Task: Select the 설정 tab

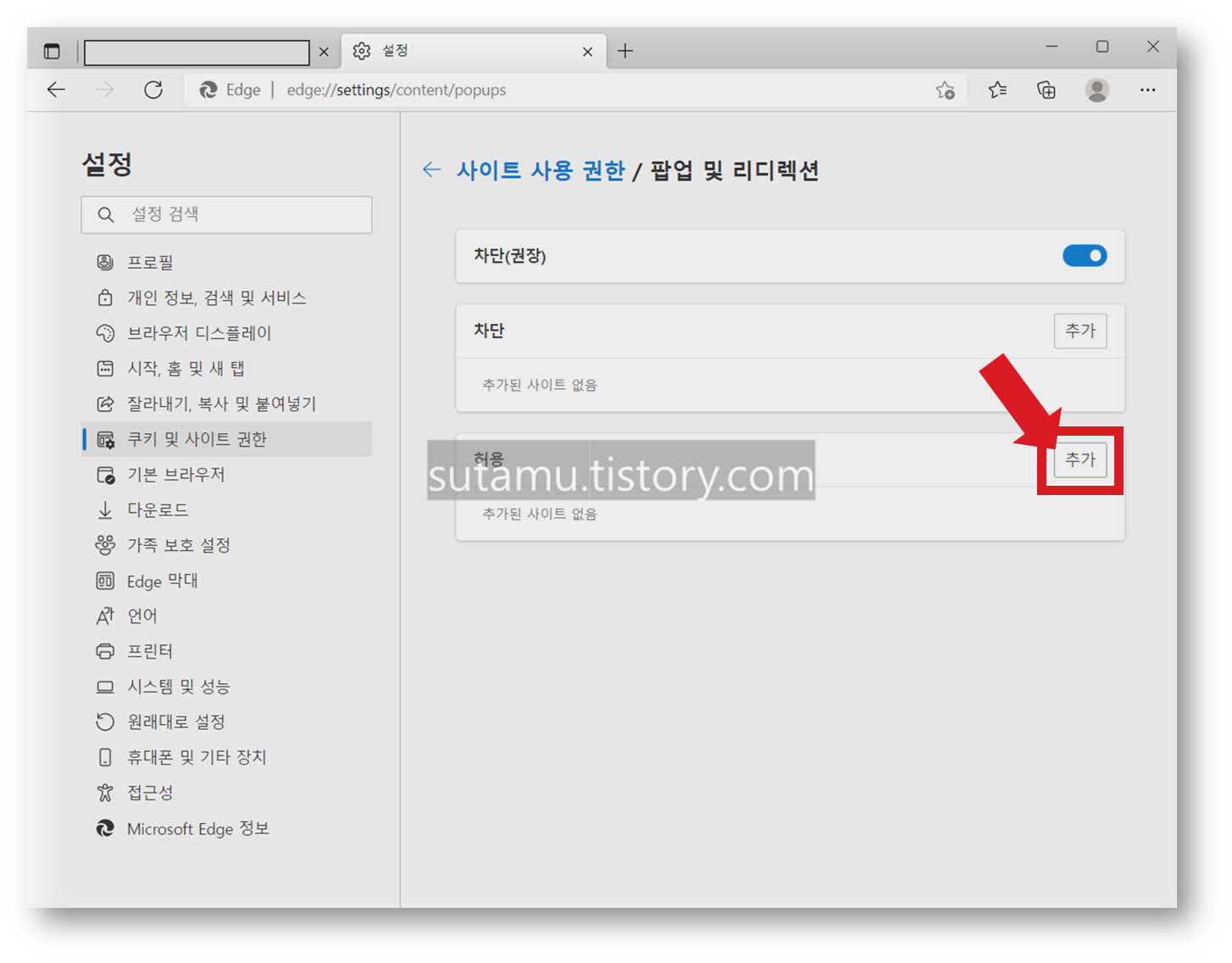Action: click(x=474, y=51)
